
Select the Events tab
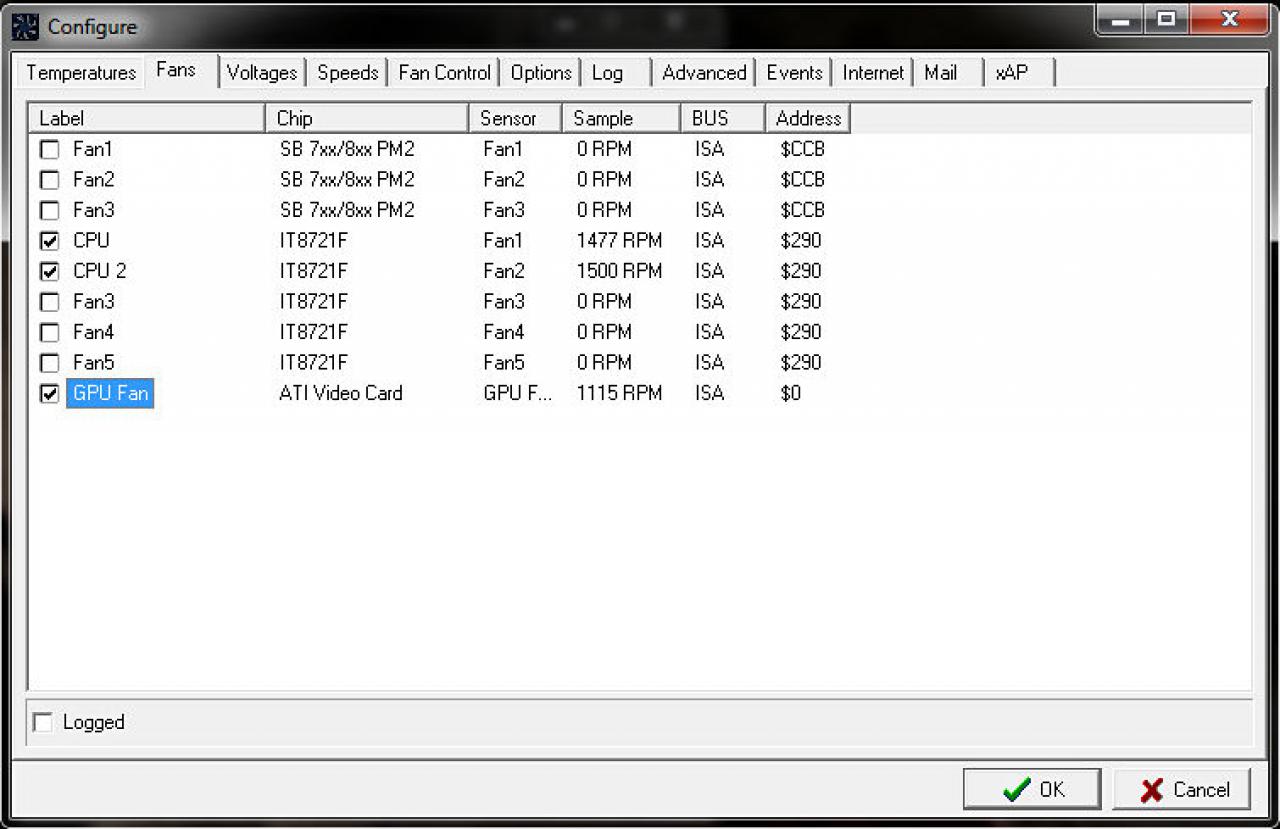pos(794,72)
